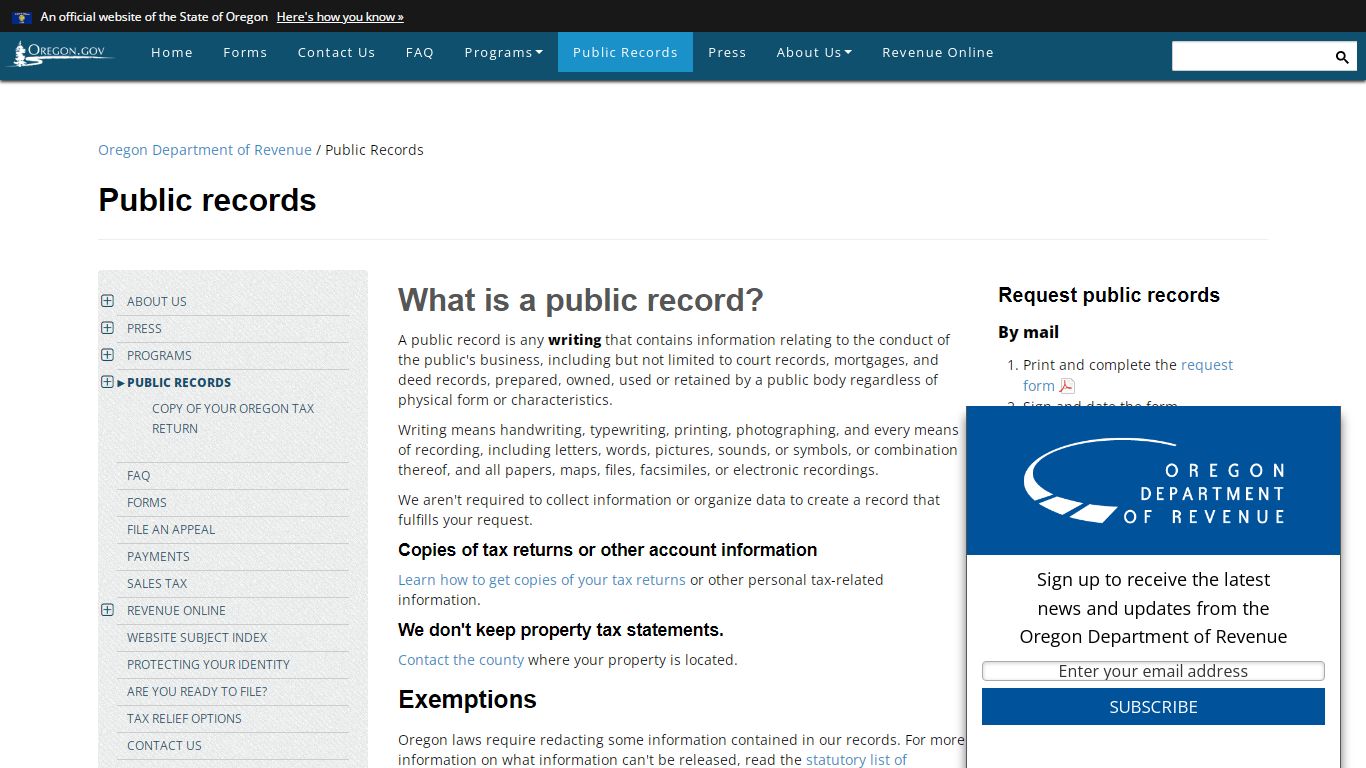Open PRESS sidebar link
Image resolution: width=1366 pixels, height=768 pixels.
(x=144, y=328)
